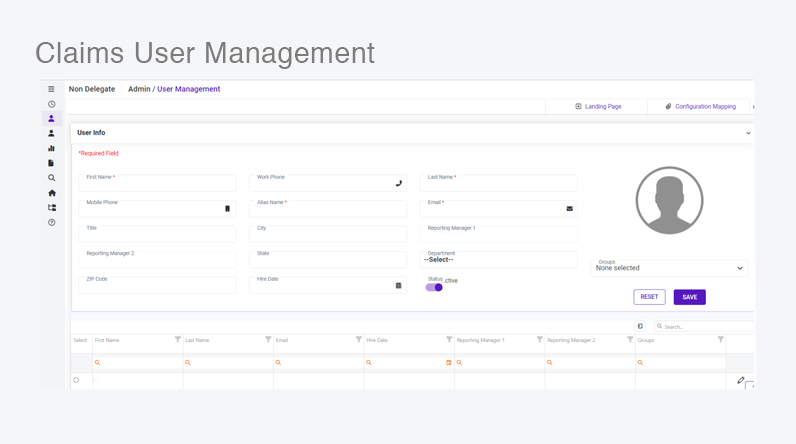Screen dimensions: 796x444
Task: Click the First Name column filter search box
Action: coord(138,363)
